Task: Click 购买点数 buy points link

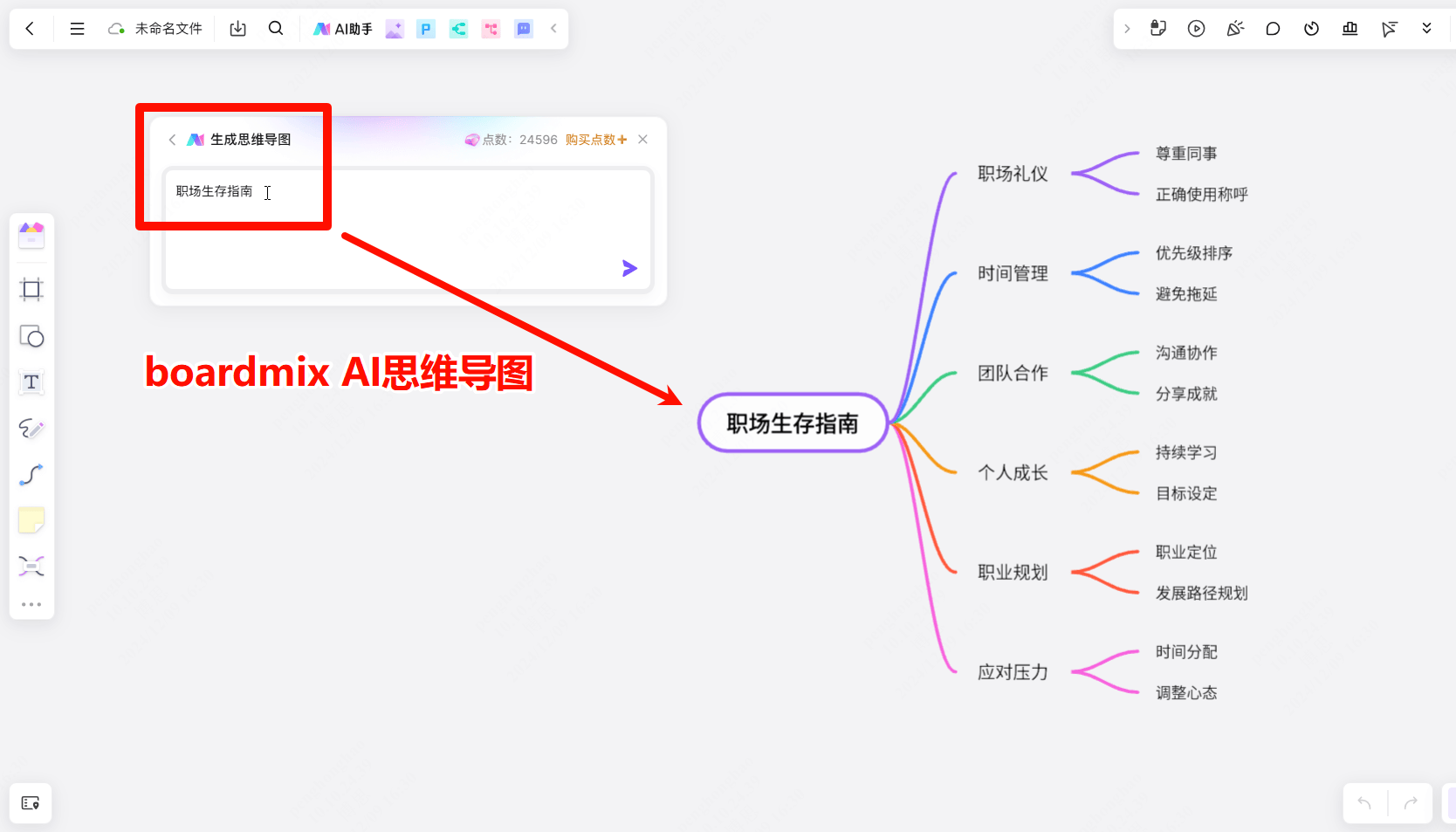Action: pos(596,140)
